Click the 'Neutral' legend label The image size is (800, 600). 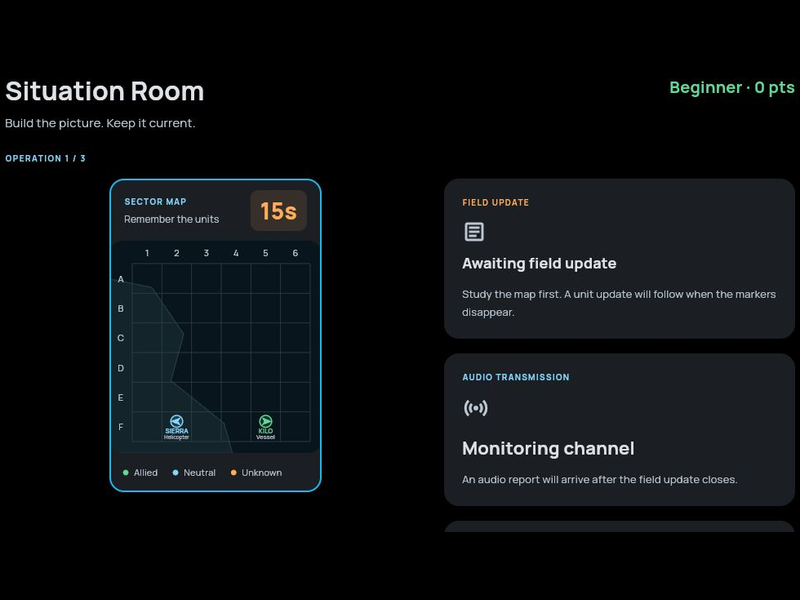tap(199, 473)
